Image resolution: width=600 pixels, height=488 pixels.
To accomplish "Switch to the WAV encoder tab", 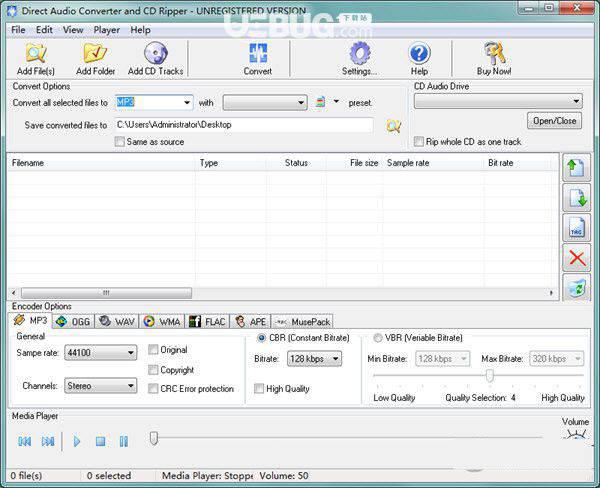I will [117, 322].
